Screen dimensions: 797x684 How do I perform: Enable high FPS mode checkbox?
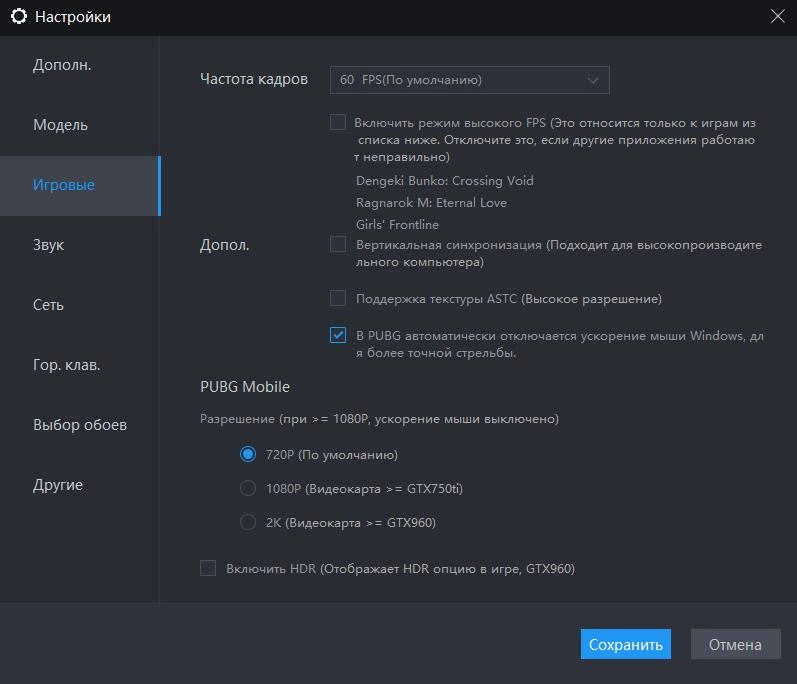tap(338, 123)
